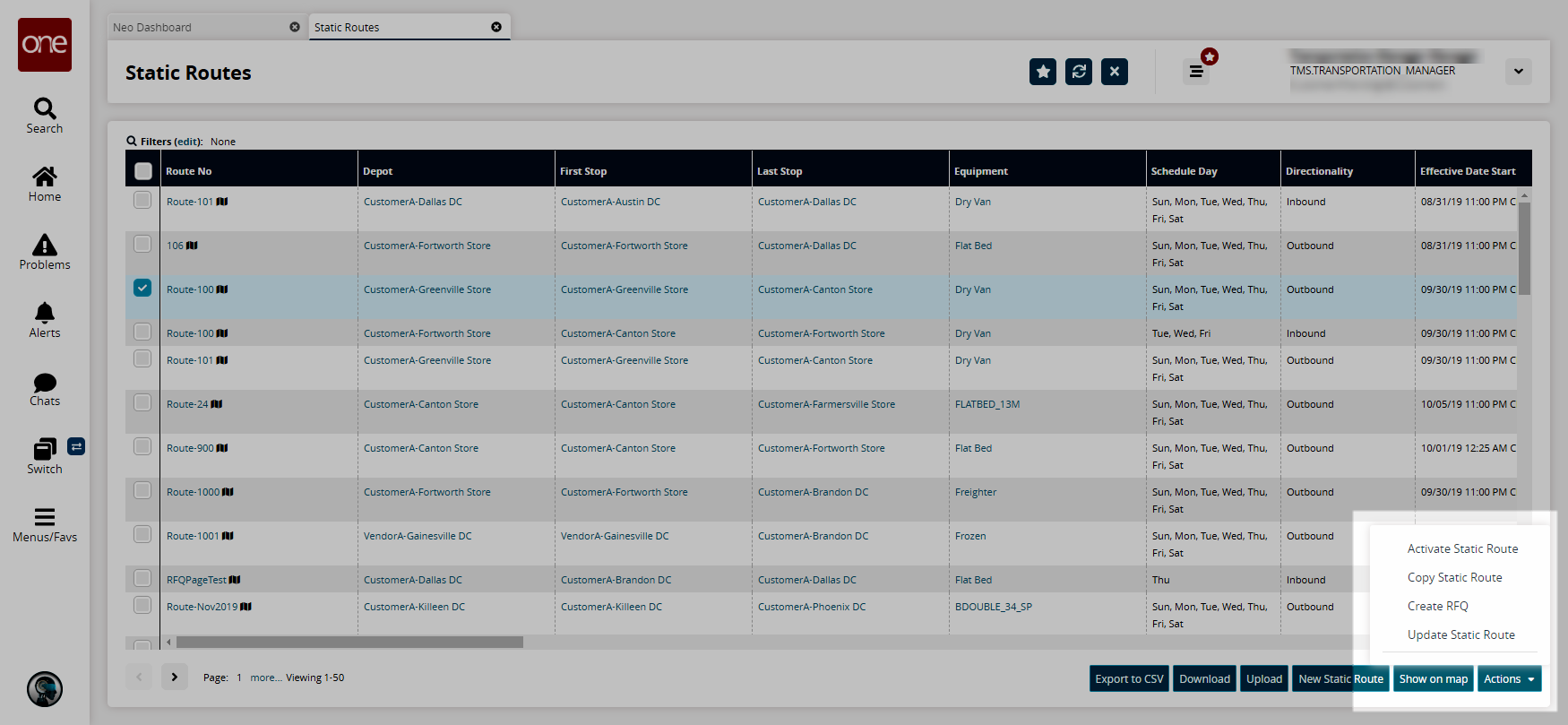Check the box for Route-900 row

[142, 446]
